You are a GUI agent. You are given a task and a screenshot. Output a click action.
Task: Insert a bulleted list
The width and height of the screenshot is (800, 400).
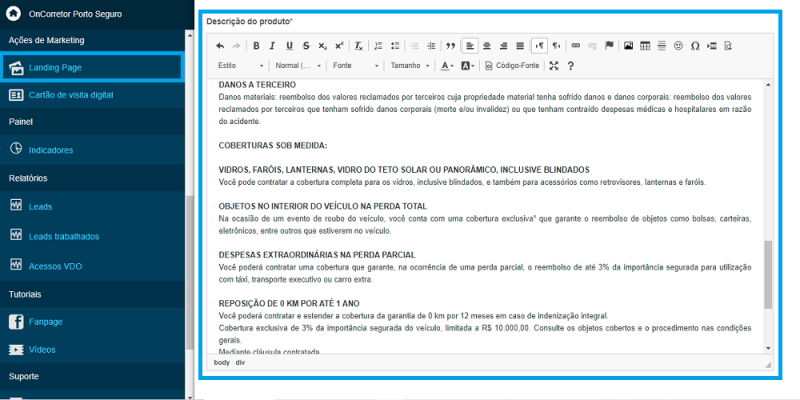coord(395,46)
